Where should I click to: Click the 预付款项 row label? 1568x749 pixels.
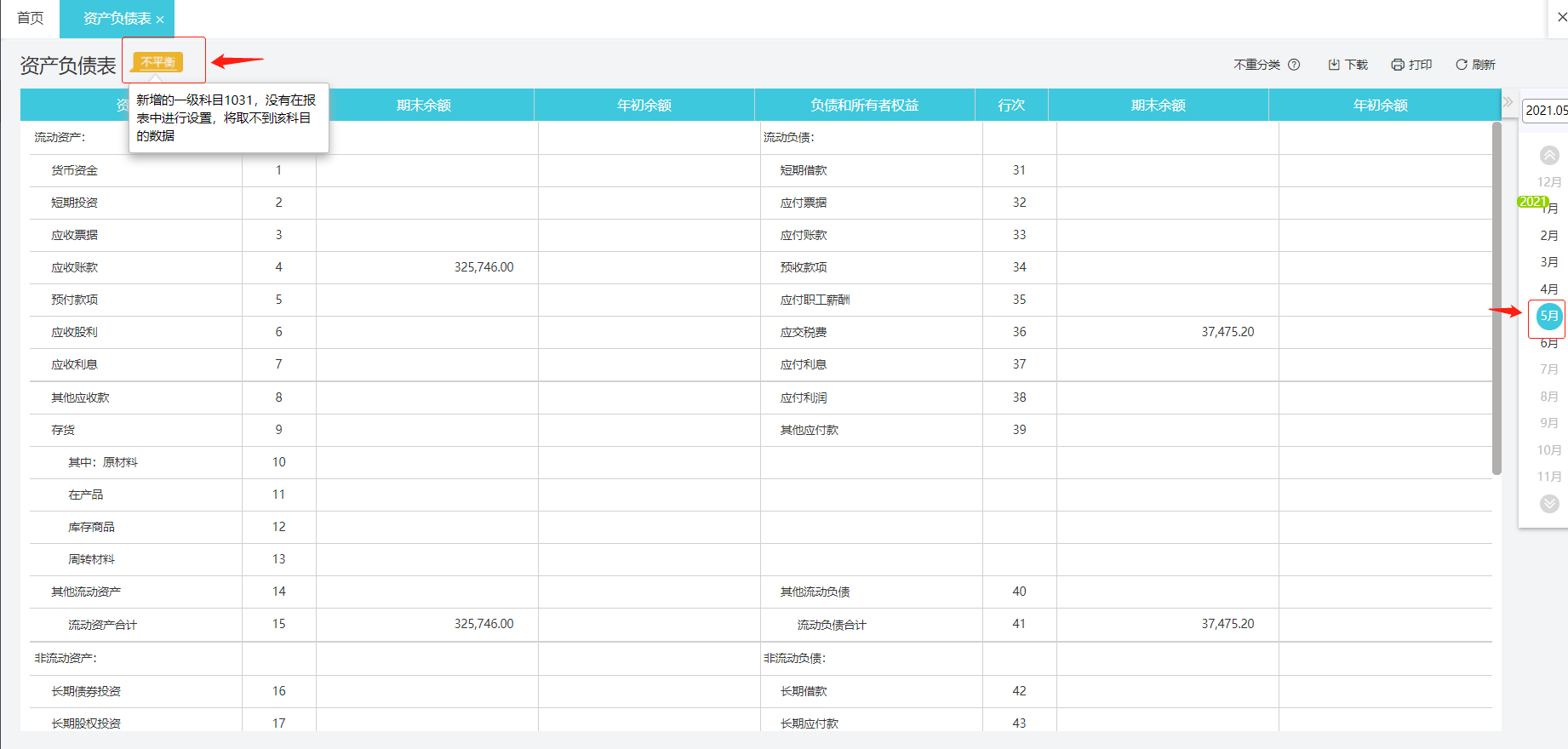point(74,300)
